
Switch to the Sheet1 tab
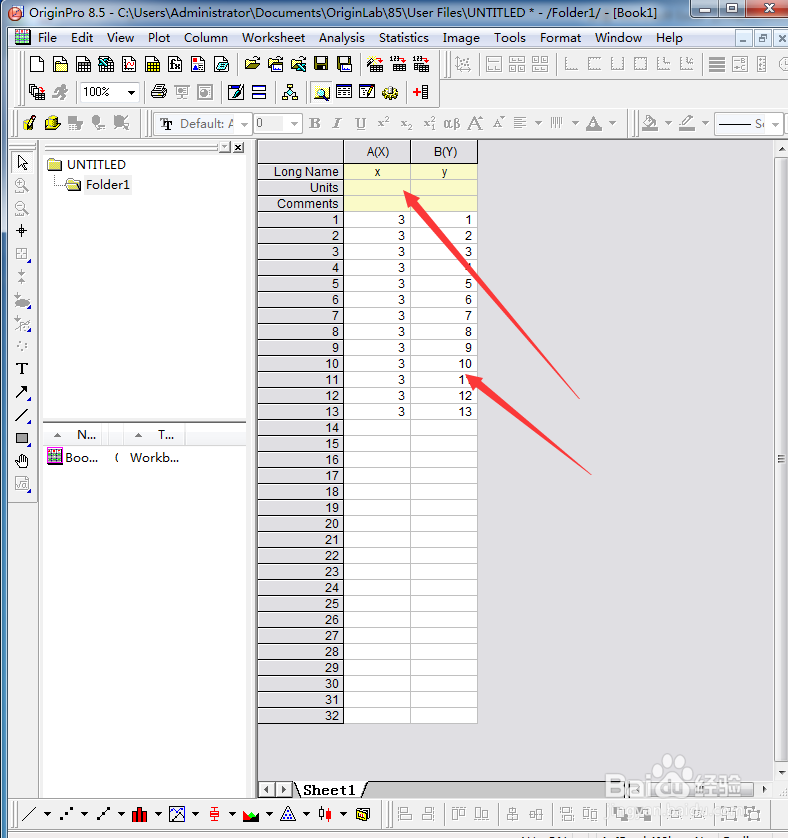[x=329, y=790]
